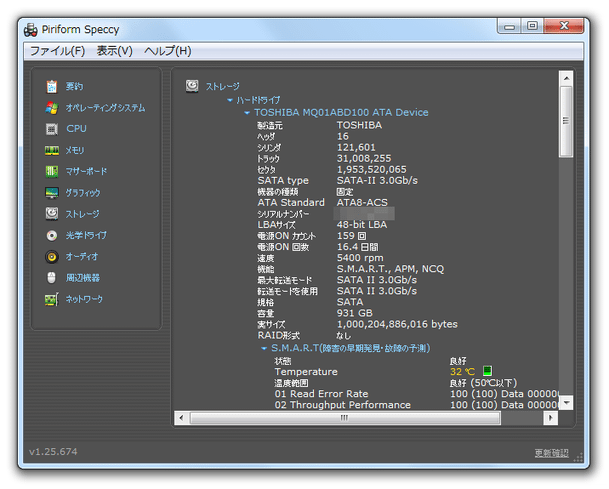The height and width of the screenshot is (489, 609).
Task: Click the 32 ℃ temperature reading
Action: [x=462, y=372]
